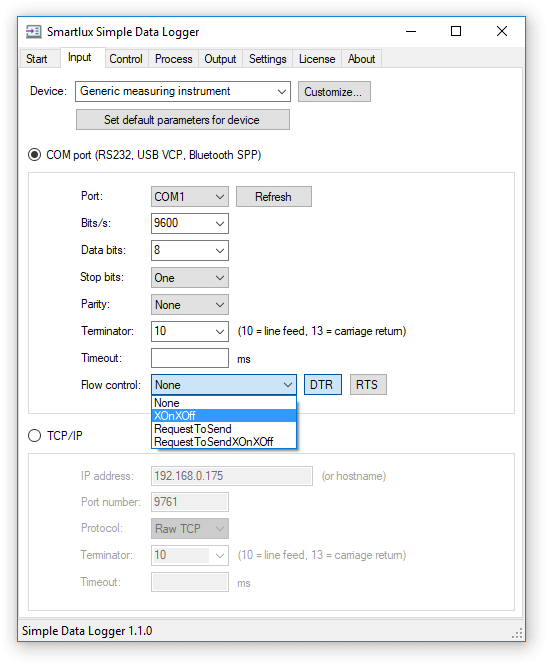Click the Smartlux app icon in title bar
This screenshot has width=547, height=664.
(33, 32)
